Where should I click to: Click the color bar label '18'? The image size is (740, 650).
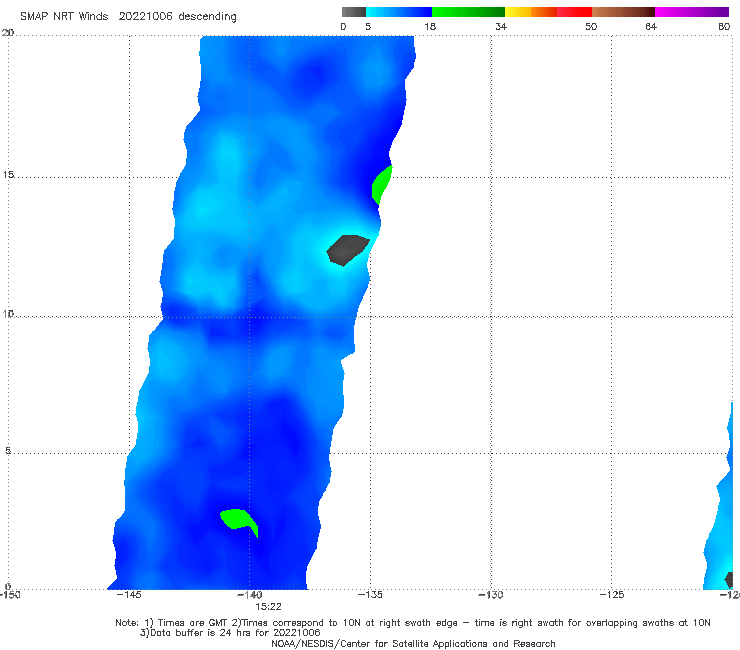click(x=430, y=26)
